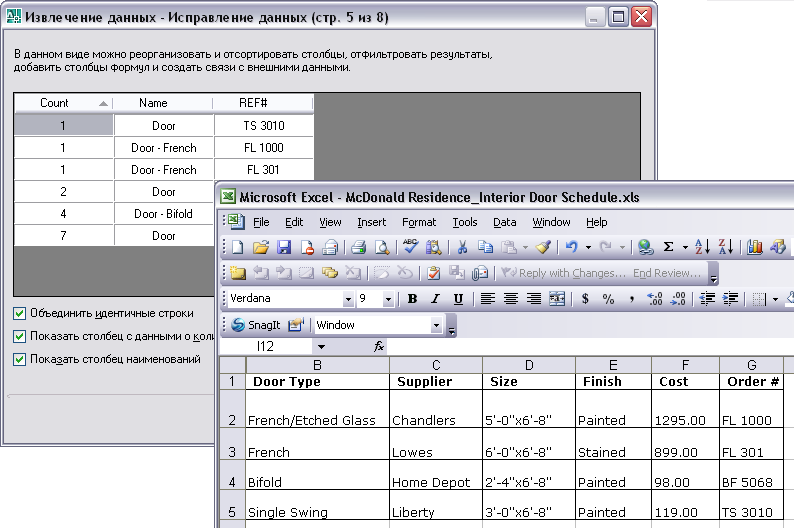This screenshot has height=528, width=794.
Task: Click the Name column header in extraction table
Action: click(163, 103)
